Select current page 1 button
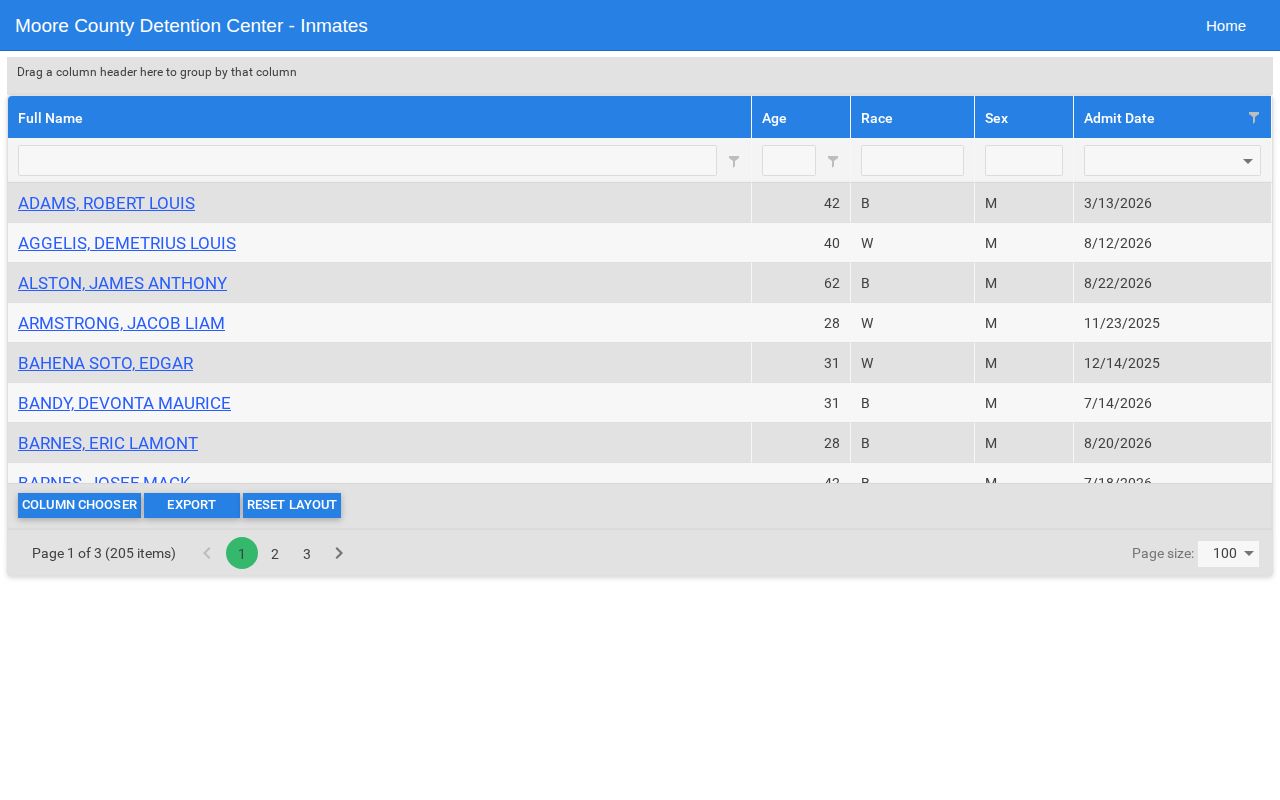1280x800 pixels. tap(242, 553)
